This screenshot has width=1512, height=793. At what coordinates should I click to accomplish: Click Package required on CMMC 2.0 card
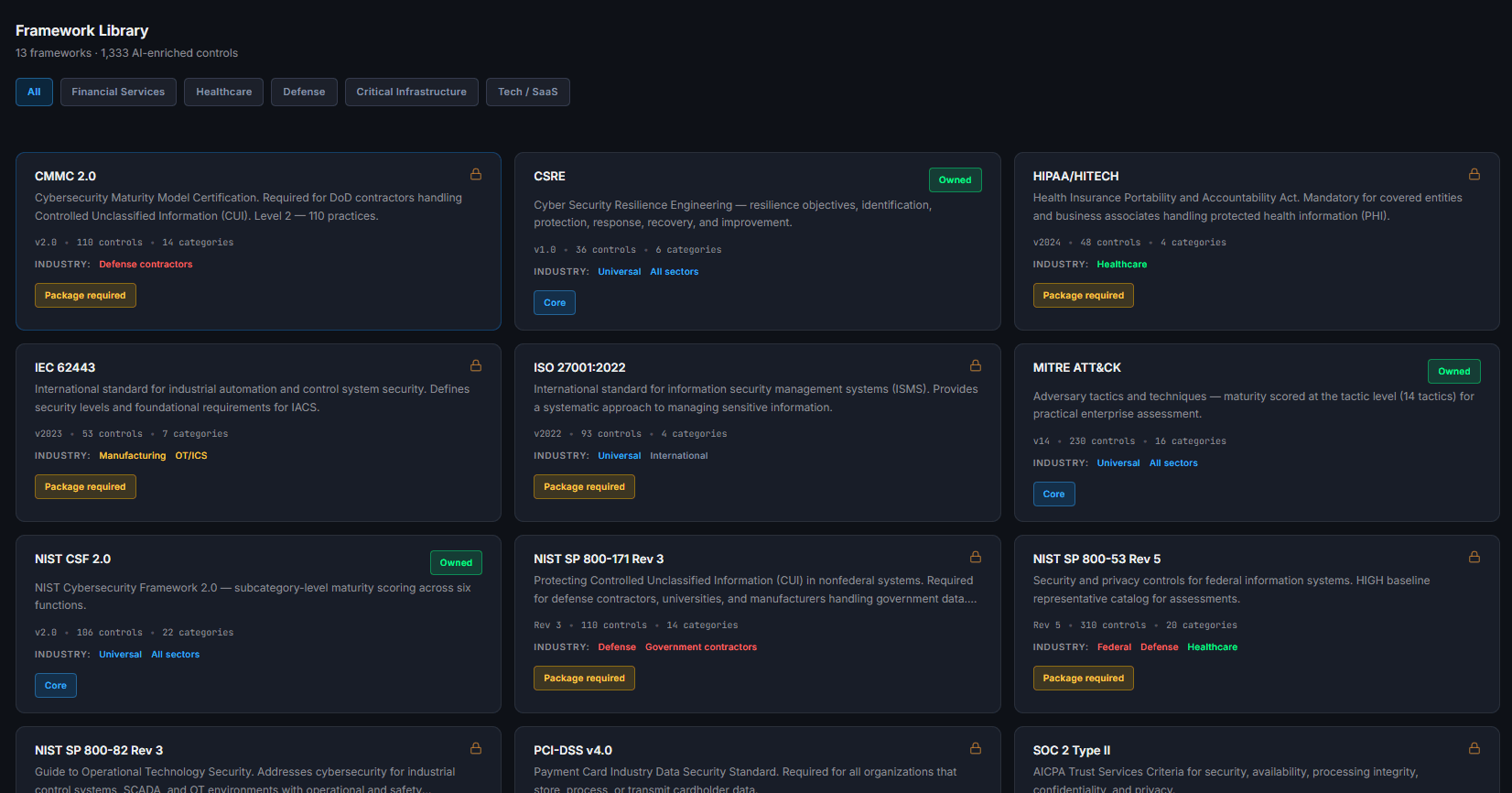point(85,295)
